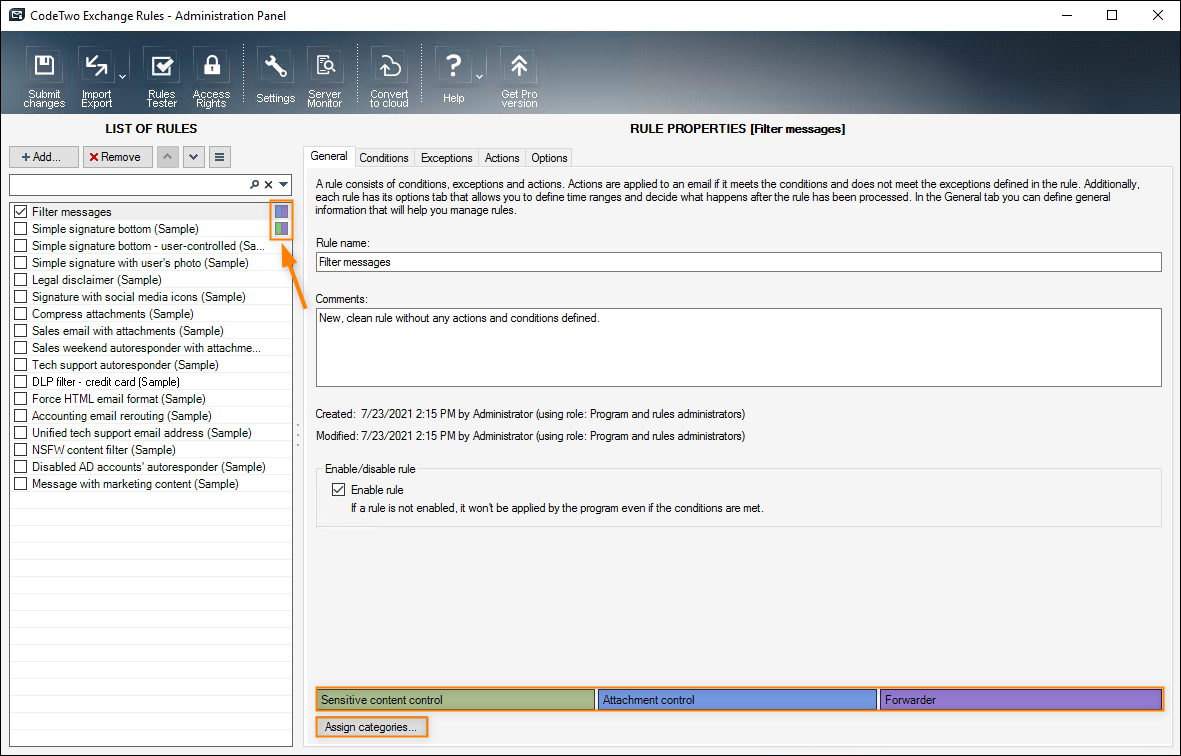Select Disabled AD accounts' autoresponder rule
The image size is (1181, 756).
point(148,467)
